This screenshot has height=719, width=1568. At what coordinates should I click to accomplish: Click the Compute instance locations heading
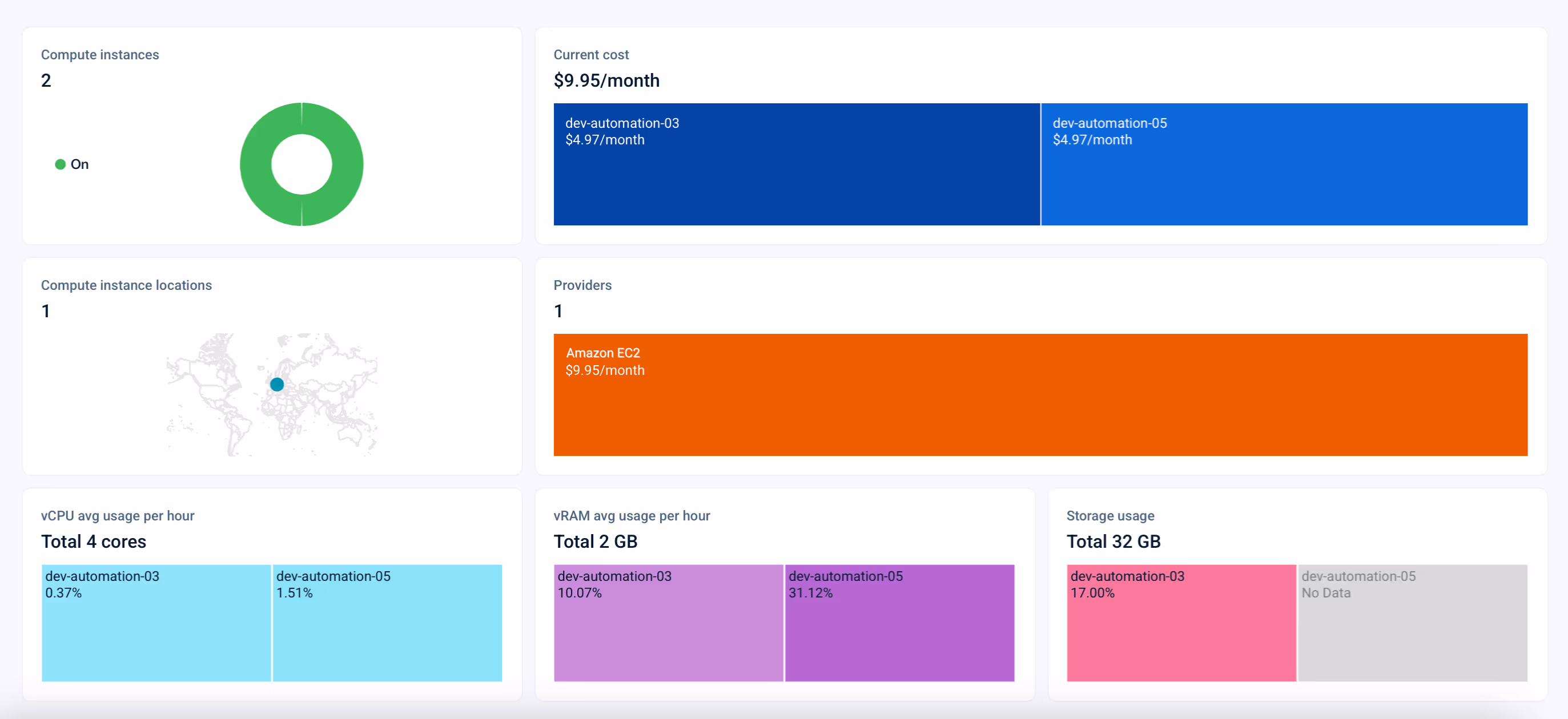pyautogui.click(x=126, y=285)
